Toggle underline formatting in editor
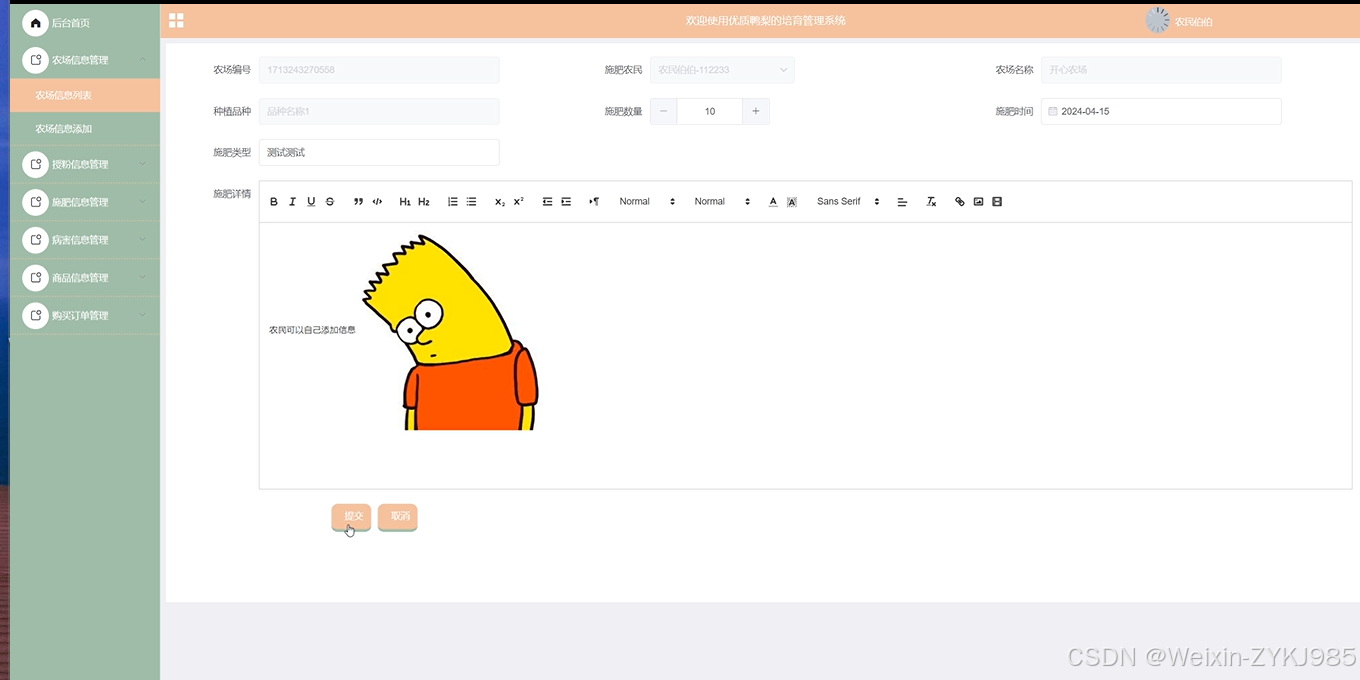1360x680 pixels. pos(311,202)
